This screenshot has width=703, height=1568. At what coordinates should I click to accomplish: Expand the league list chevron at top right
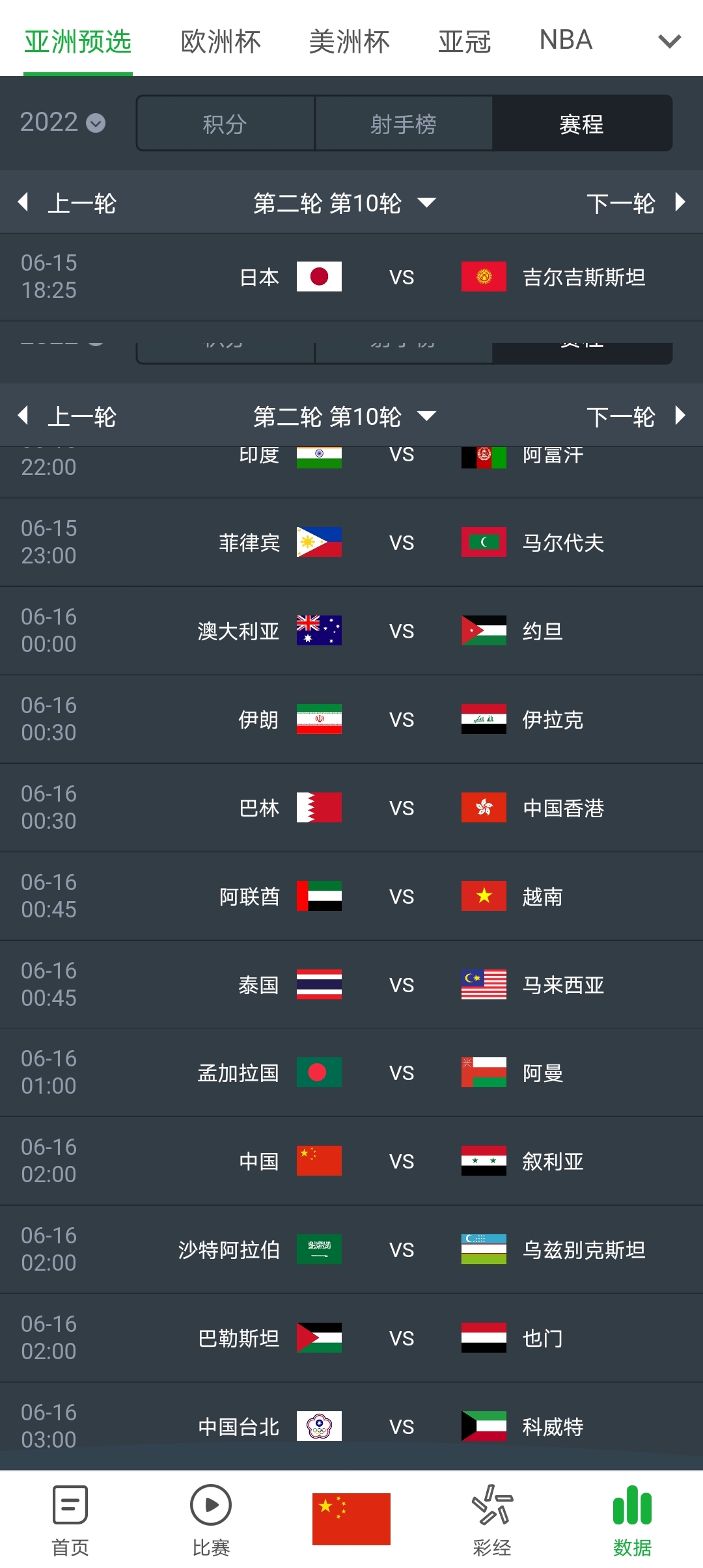click(669, 42)
